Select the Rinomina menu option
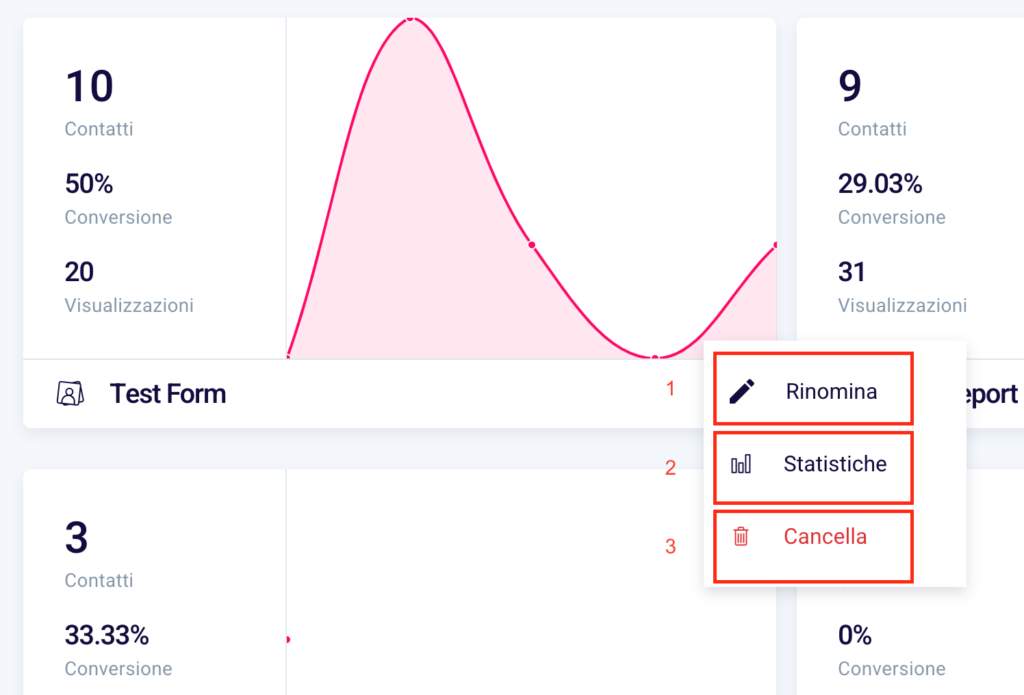Viewport: 1024px width, 695px height. point(813,389)
